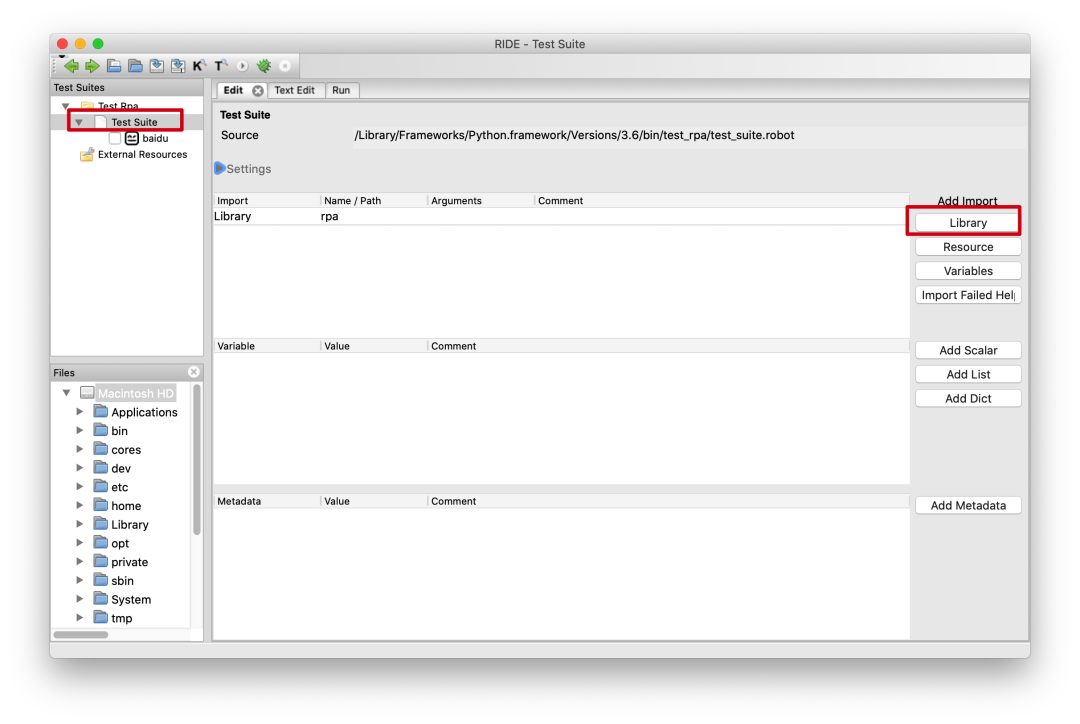
Task: Open directory folder toolbar icon
Action: click(x=136, y=66)
